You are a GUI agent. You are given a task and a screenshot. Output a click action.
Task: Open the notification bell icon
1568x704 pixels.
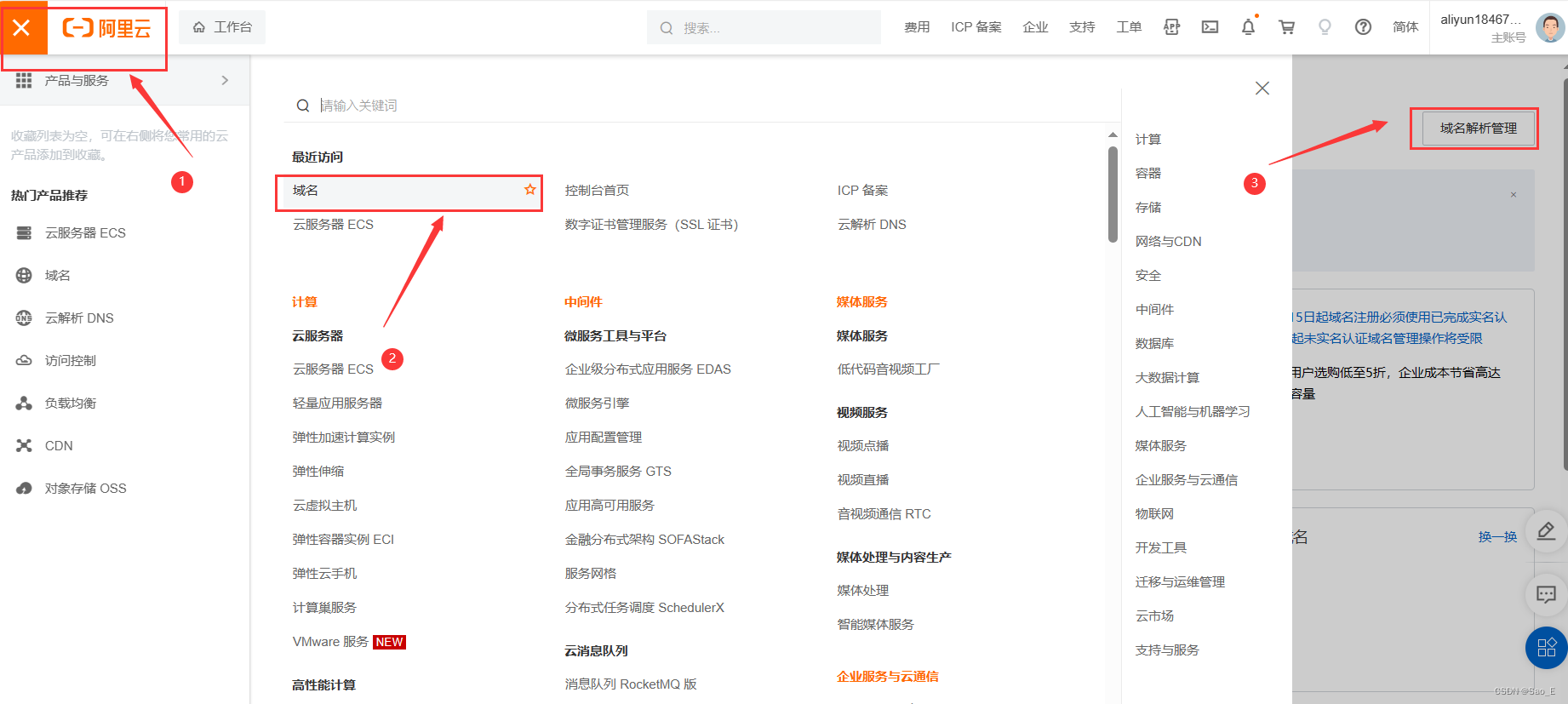1248,27
